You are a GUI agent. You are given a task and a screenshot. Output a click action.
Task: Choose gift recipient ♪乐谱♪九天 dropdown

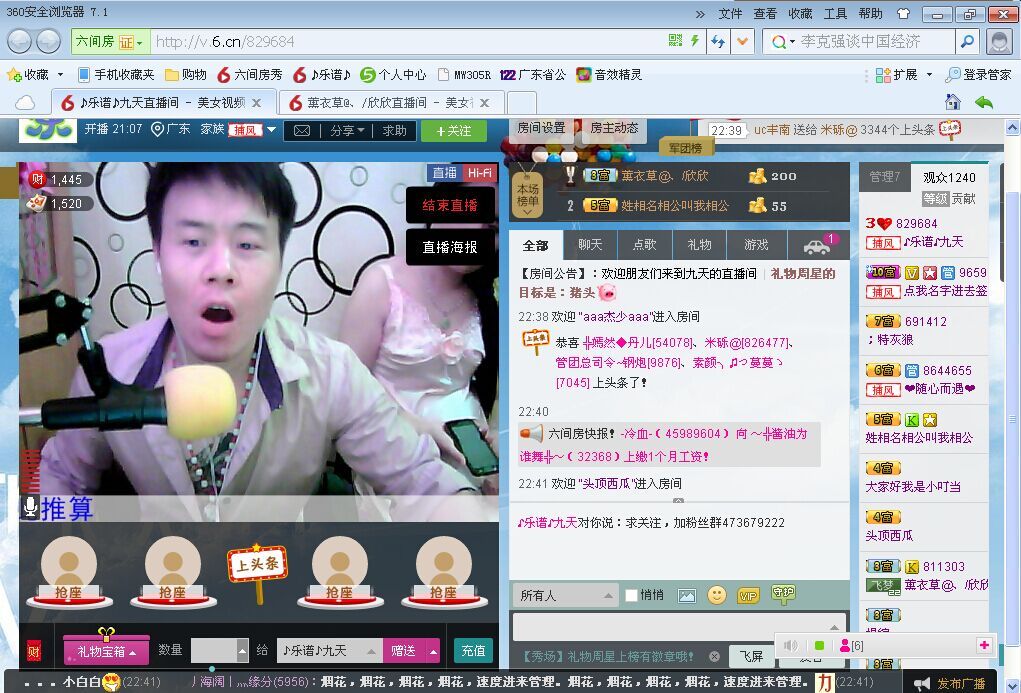tap(329, 650)
